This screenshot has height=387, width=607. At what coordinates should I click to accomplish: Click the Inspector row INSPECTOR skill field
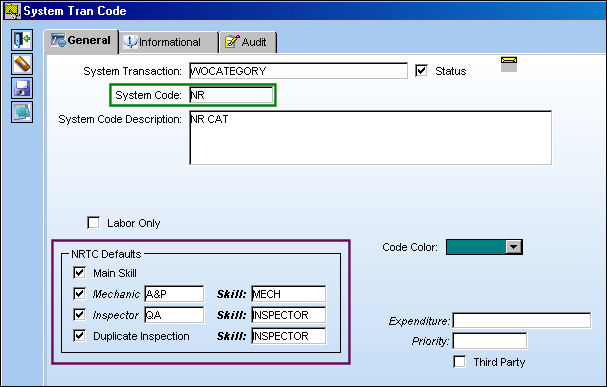[288, 315]
